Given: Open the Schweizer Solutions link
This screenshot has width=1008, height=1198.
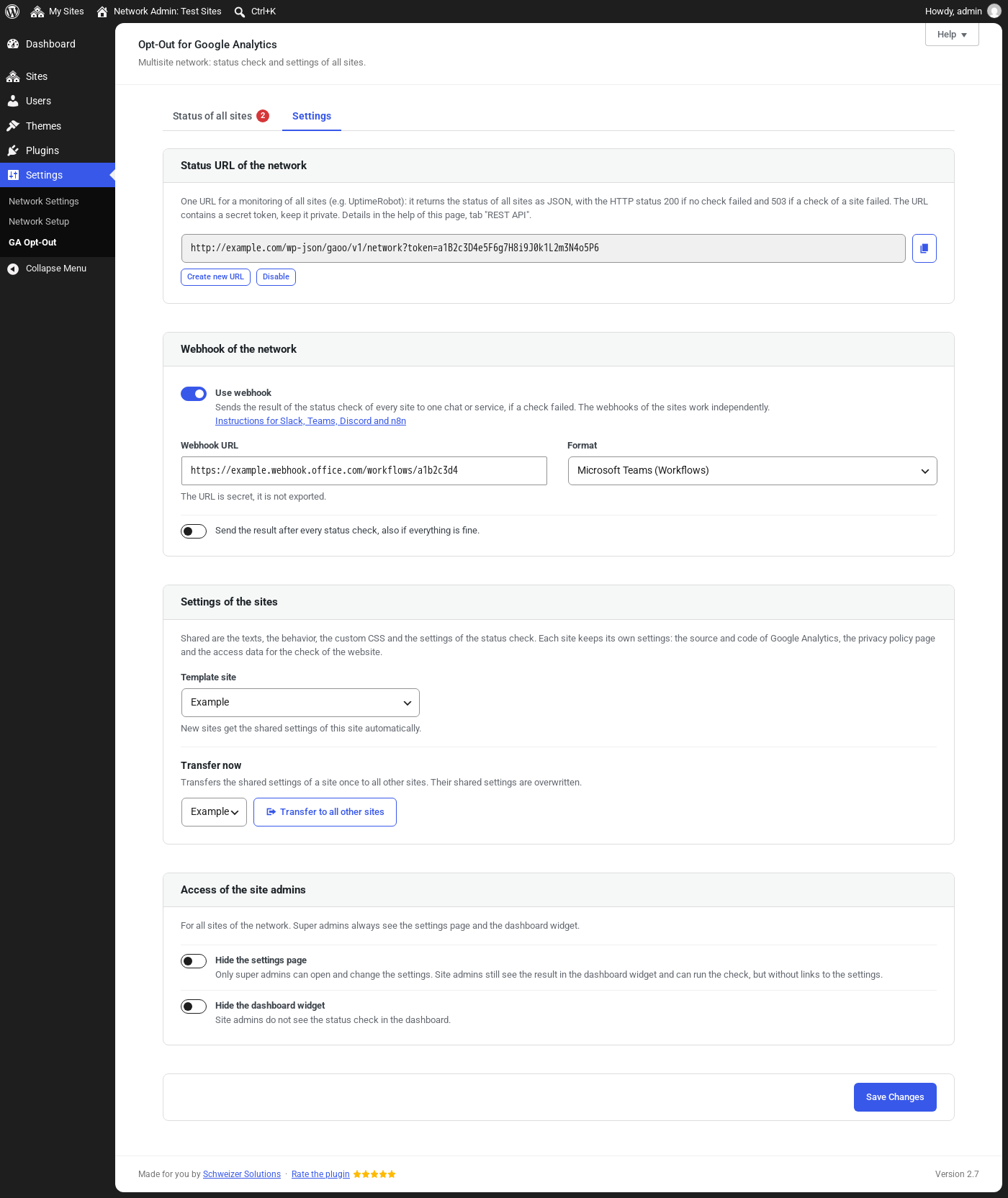Looking at the screenshot, I should click(x=242, y=1174).
